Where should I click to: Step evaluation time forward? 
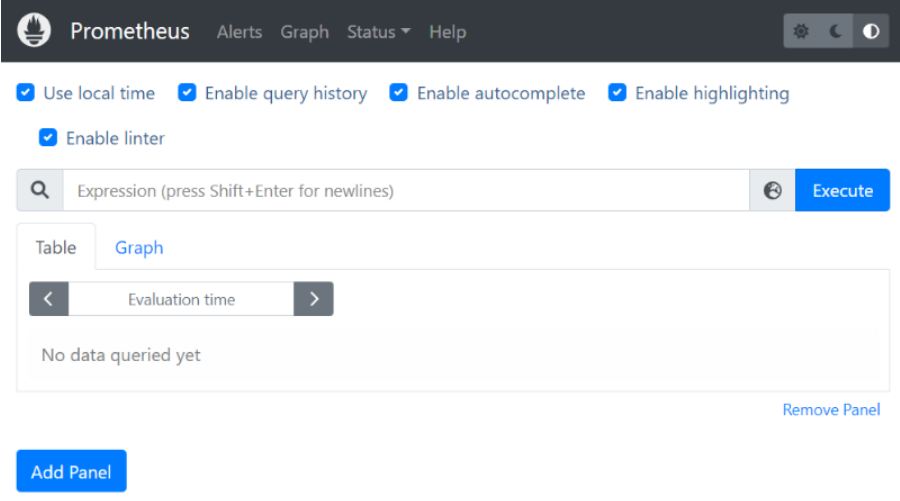pos(313,298)
